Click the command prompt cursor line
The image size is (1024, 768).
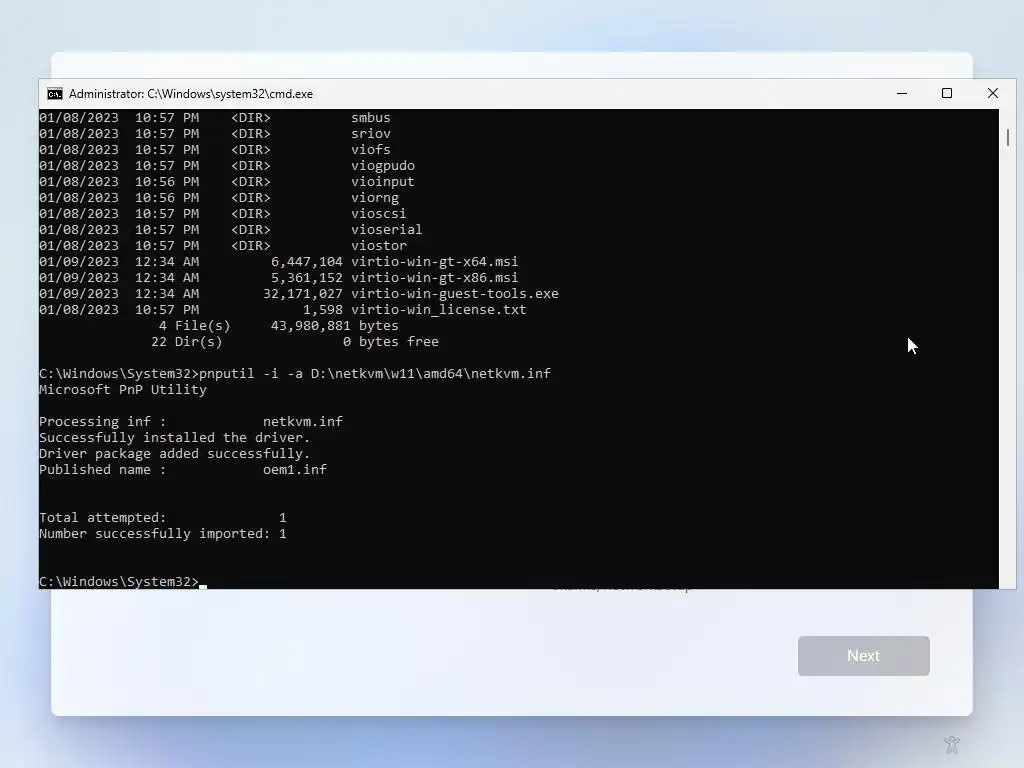(x=123, y=581)
